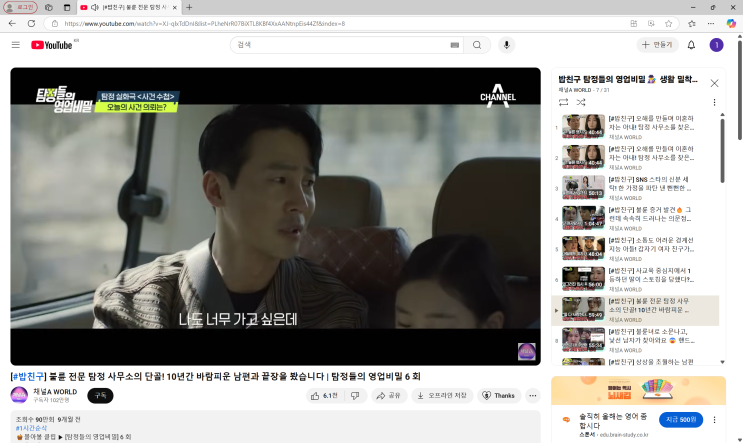Click the video player to pause
Viewport: 743px width, 443px height.
pos(275,216)
